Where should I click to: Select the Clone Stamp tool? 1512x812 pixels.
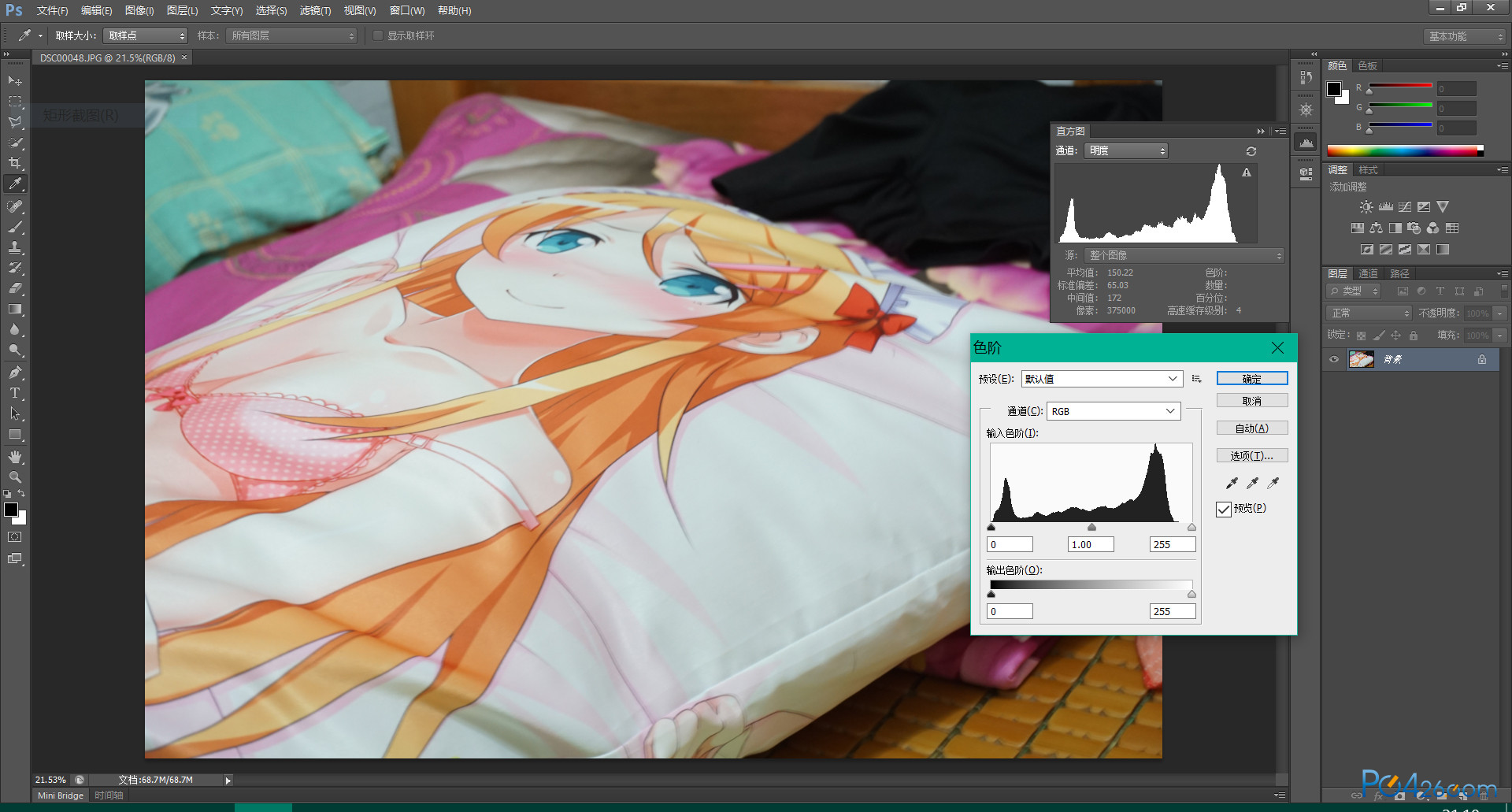(15, 247)
